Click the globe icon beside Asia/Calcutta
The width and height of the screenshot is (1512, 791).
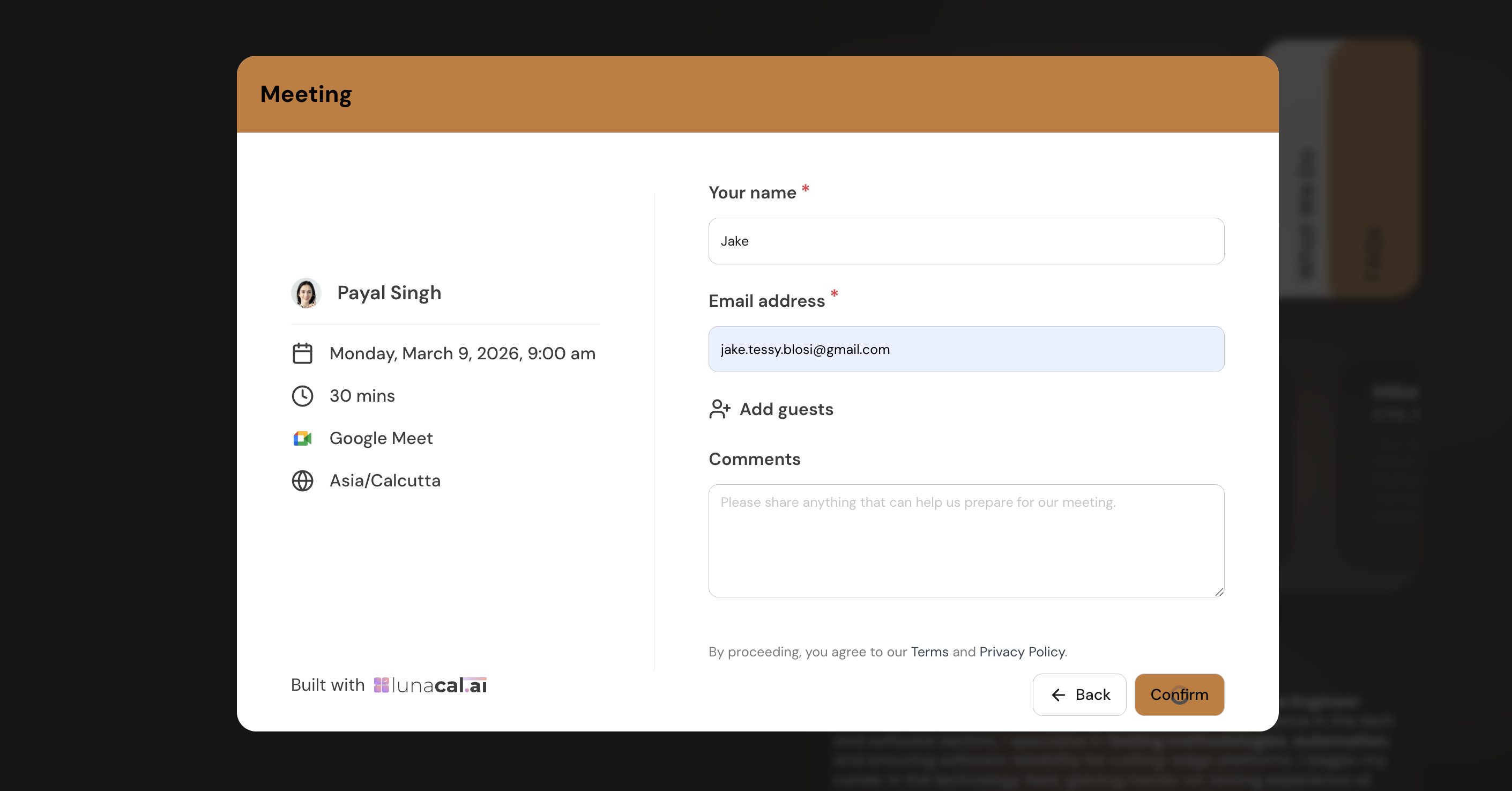(x=302, y=481)
